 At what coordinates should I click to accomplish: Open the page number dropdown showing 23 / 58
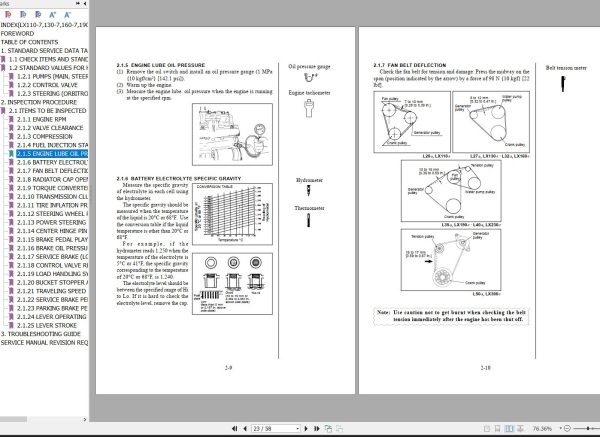[x=298, y=429]
